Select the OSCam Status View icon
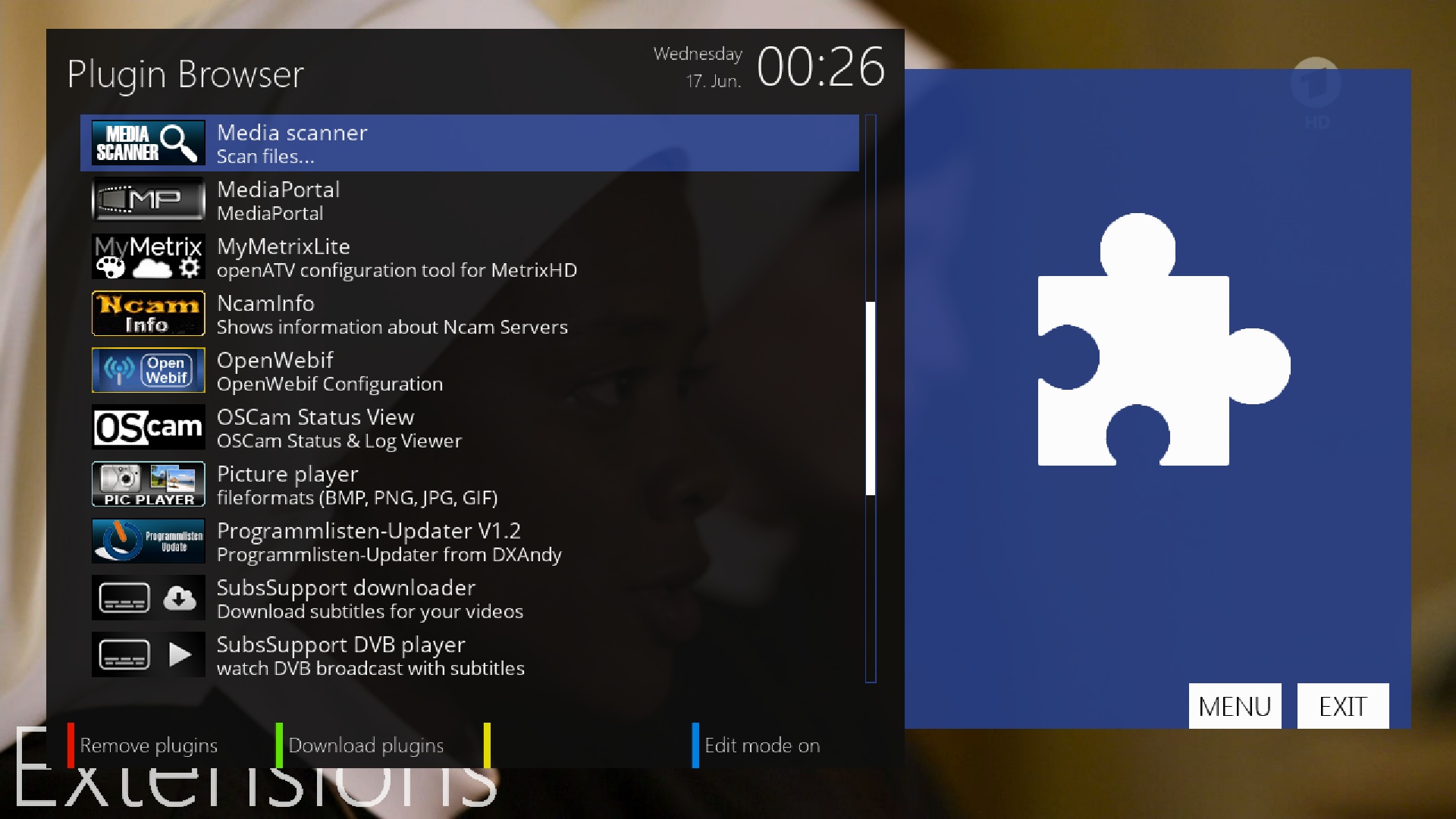 [x=148, y=427]
